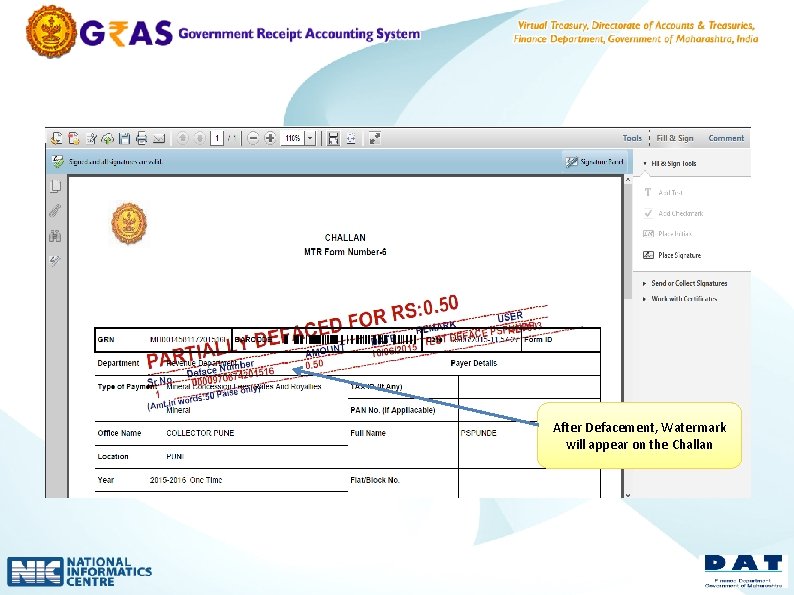This screenshot has height=595, width=794.
Task: Click the Add Checkmark tool
Action: point(673,213)
